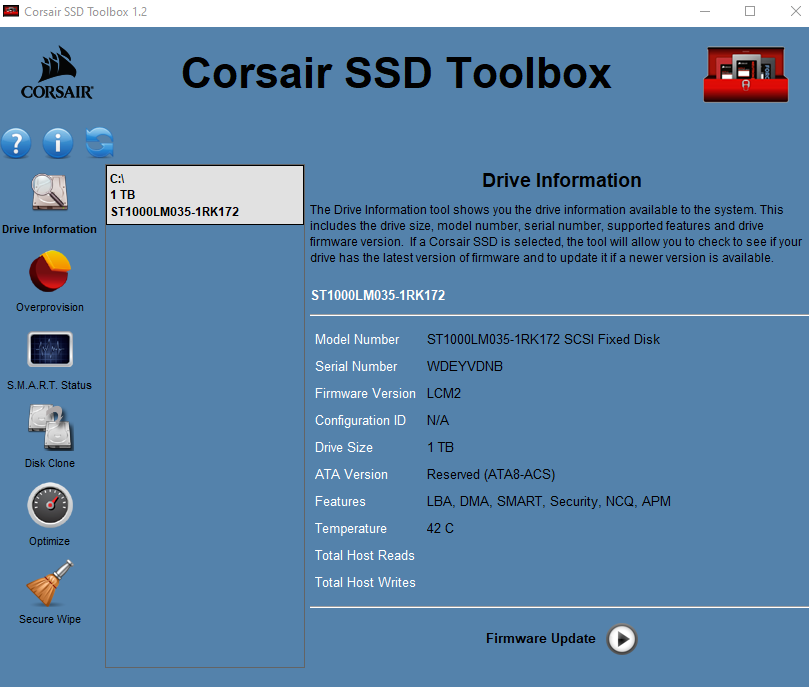Select the Overprovision pie chart icon

[49, 272]
